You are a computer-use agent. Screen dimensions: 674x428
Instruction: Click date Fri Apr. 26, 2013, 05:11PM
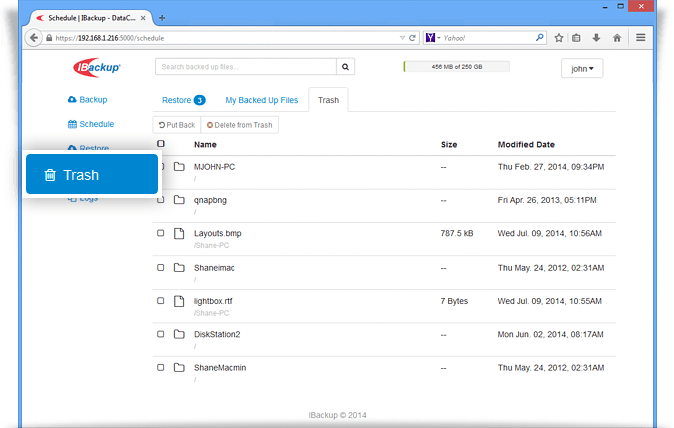tap(547, 200)
